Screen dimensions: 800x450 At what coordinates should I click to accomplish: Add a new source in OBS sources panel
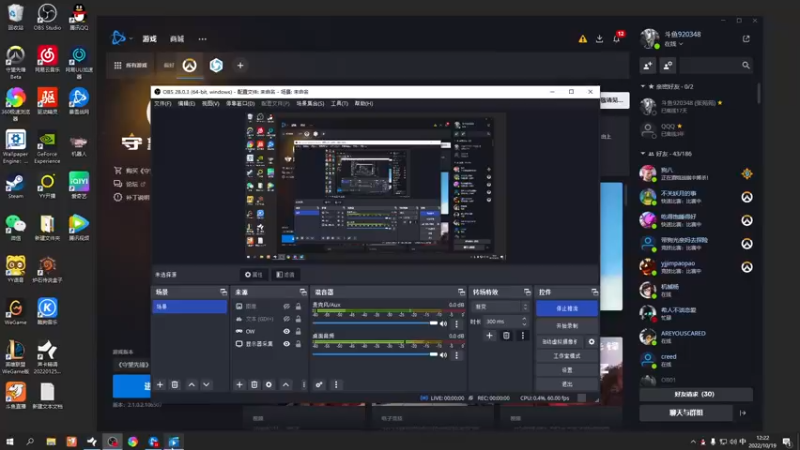pyautogui.click(x=239, y=385)
